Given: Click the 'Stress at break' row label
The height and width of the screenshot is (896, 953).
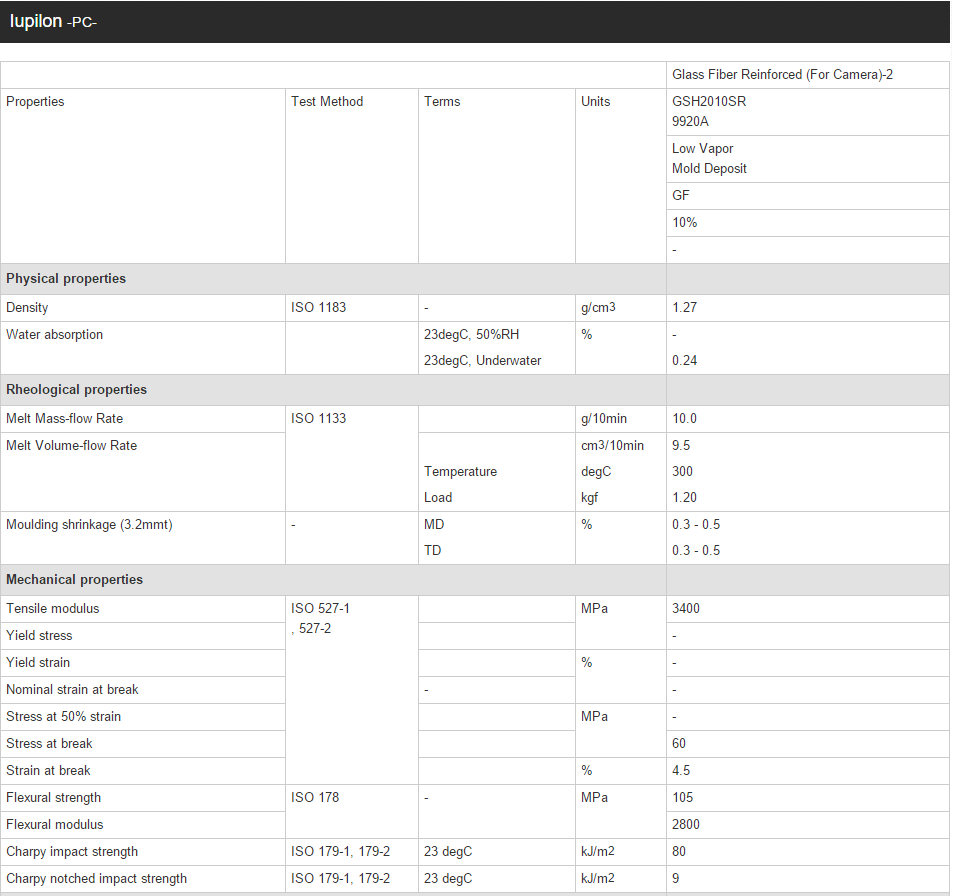Looking at the screenshot, I should click(143, 743).
